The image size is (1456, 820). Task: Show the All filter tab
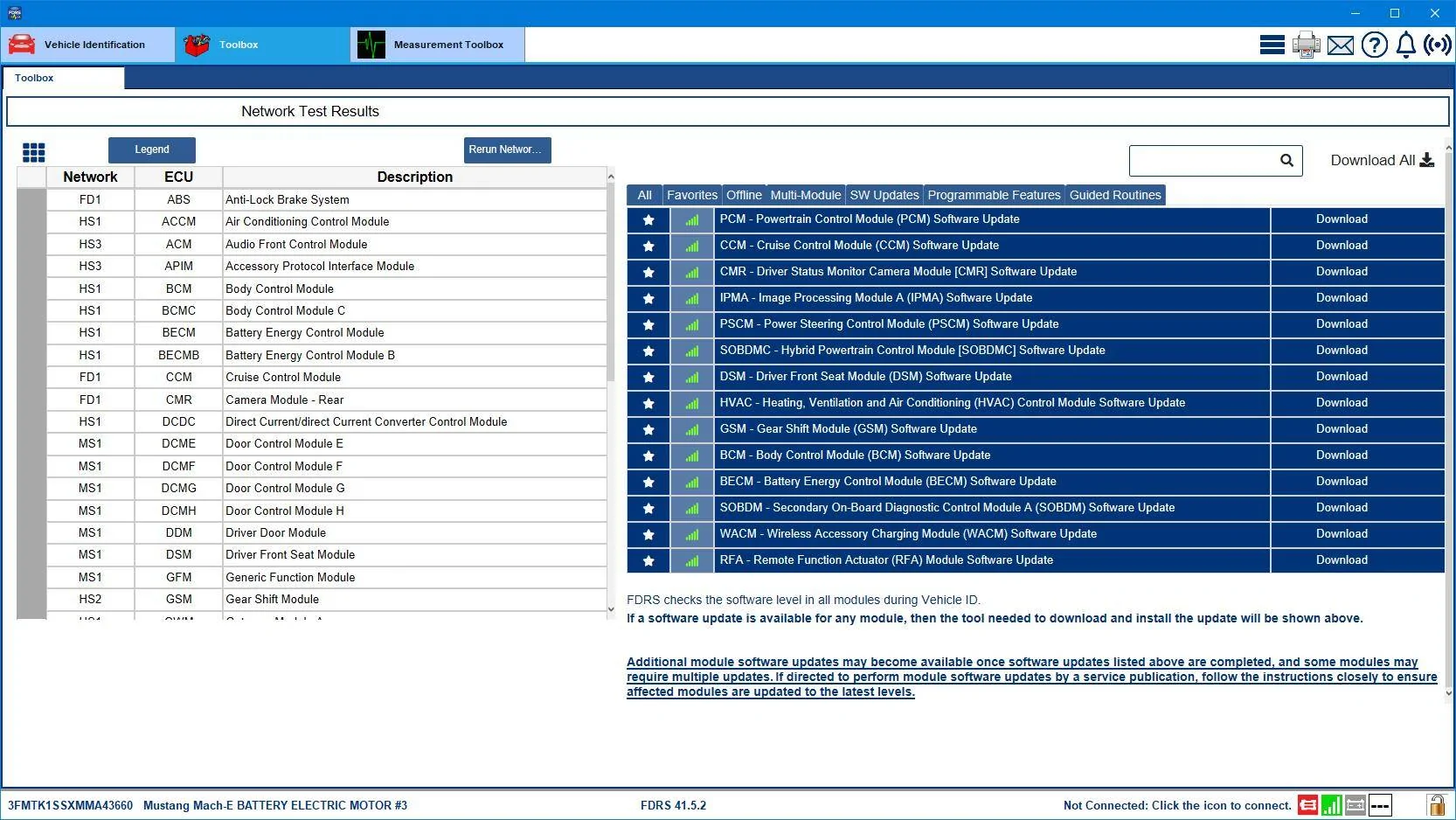pyautogui.click(x=645, y=195)
